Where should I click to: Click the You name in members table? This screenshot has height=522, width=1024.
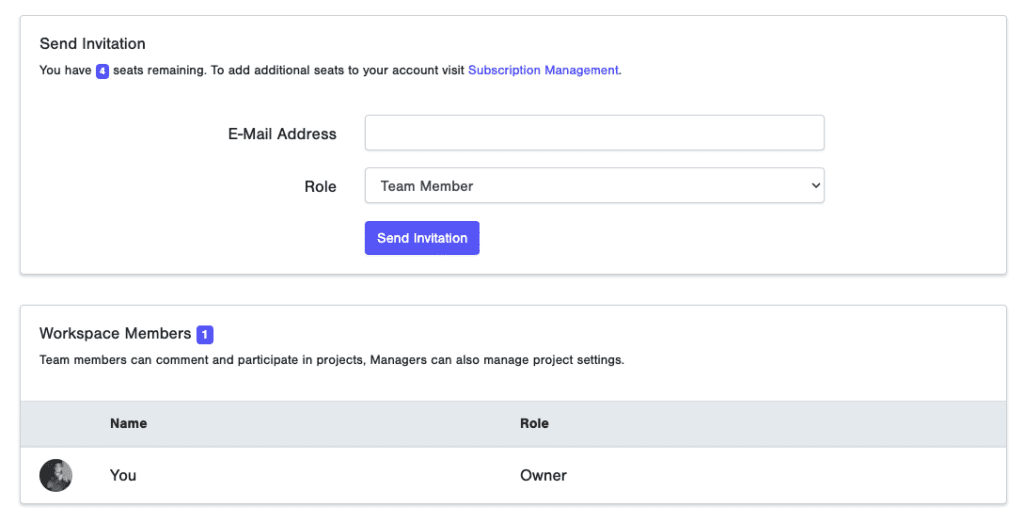click(x=123, y=475)
